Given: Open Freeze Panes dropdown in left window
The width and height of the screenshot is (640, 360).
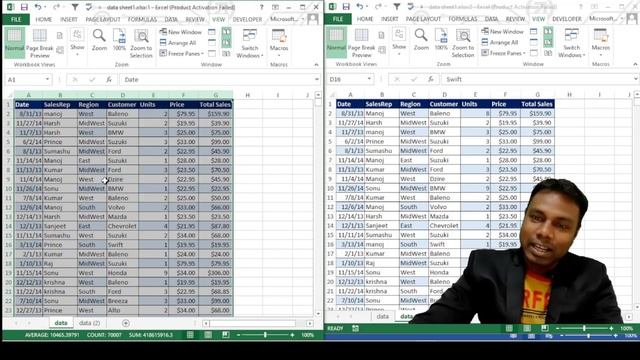Looking at the screenshot, I should [182, 53].
